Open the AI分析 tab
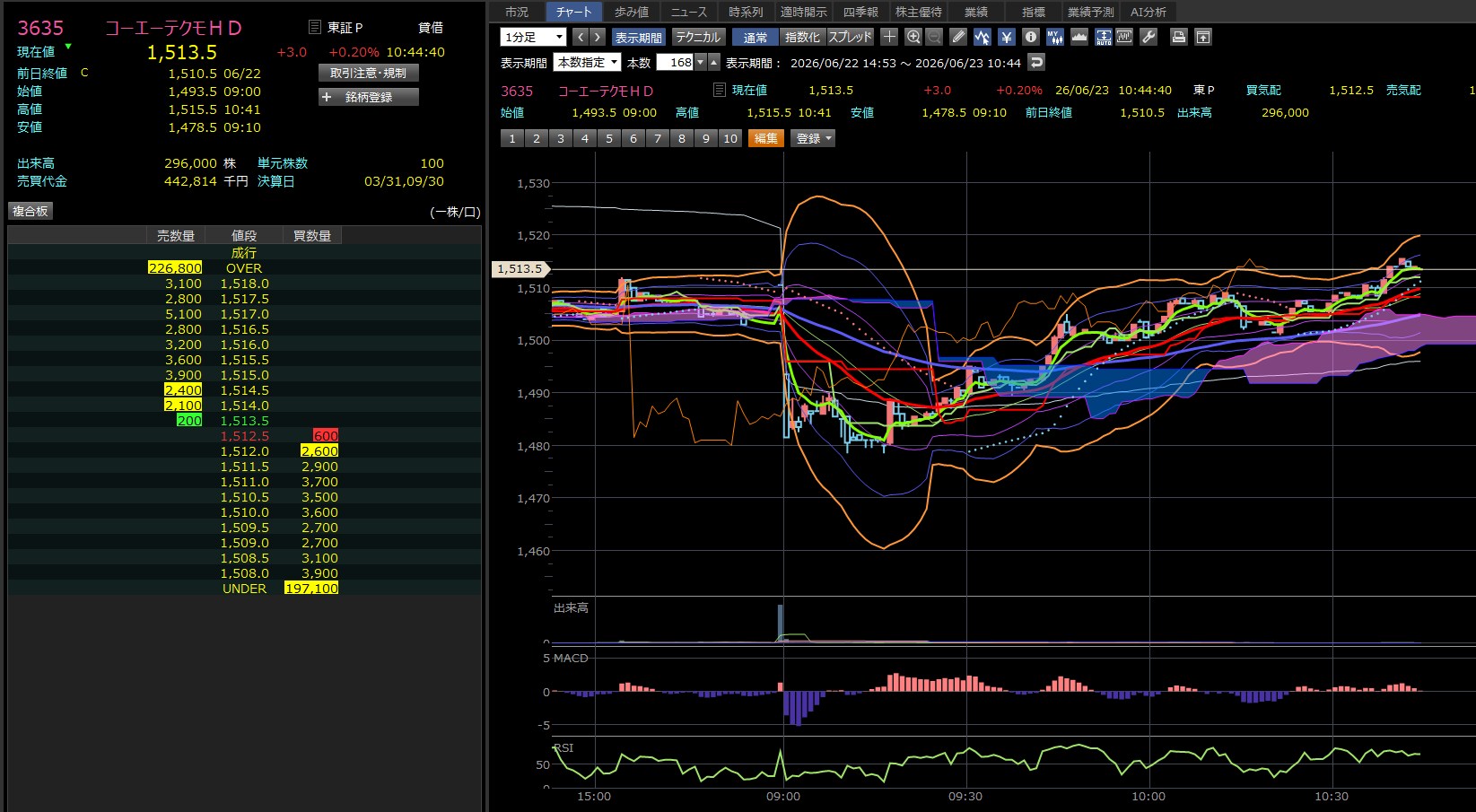 click(1148, 12)
